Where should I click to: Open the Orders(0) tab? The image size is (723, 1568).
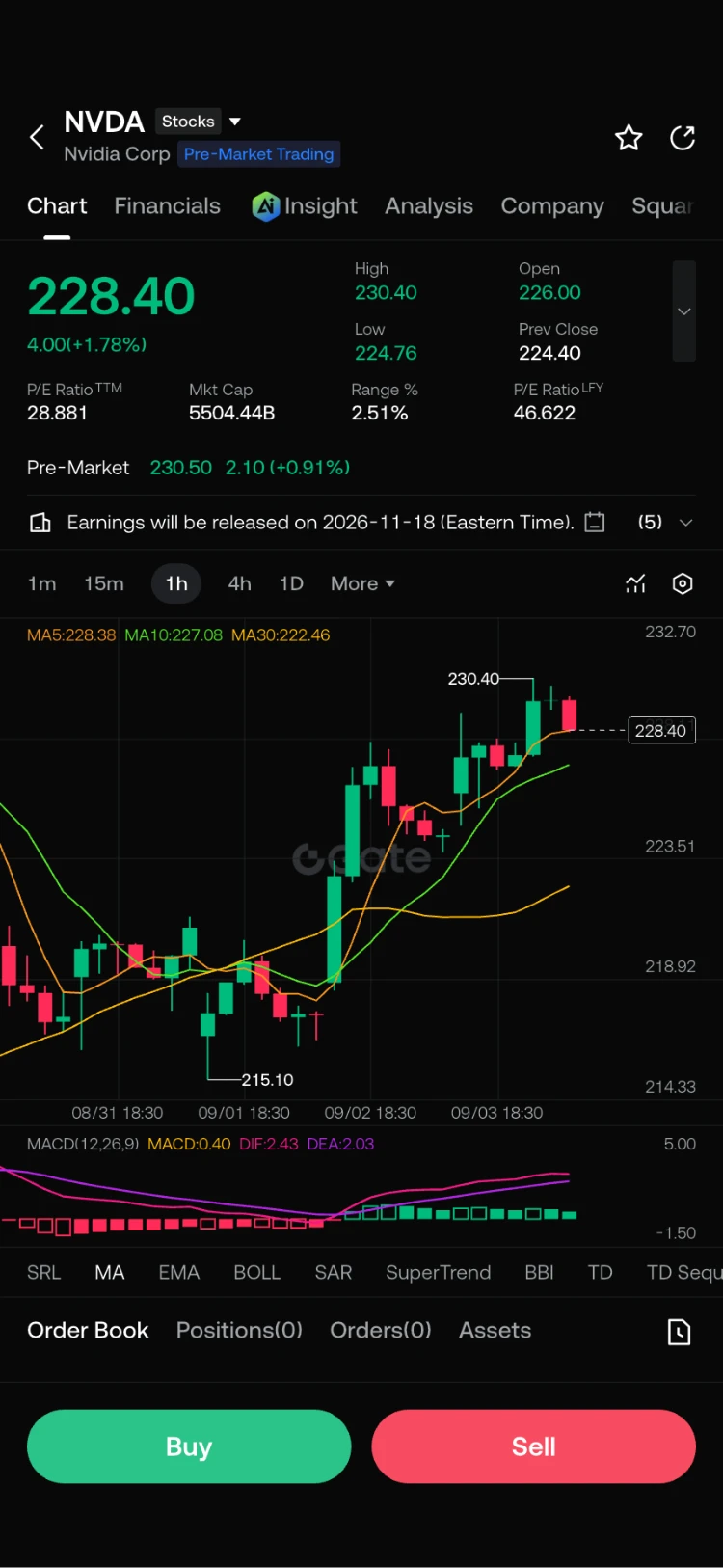pyautogui.click(x=381, y=1331)
